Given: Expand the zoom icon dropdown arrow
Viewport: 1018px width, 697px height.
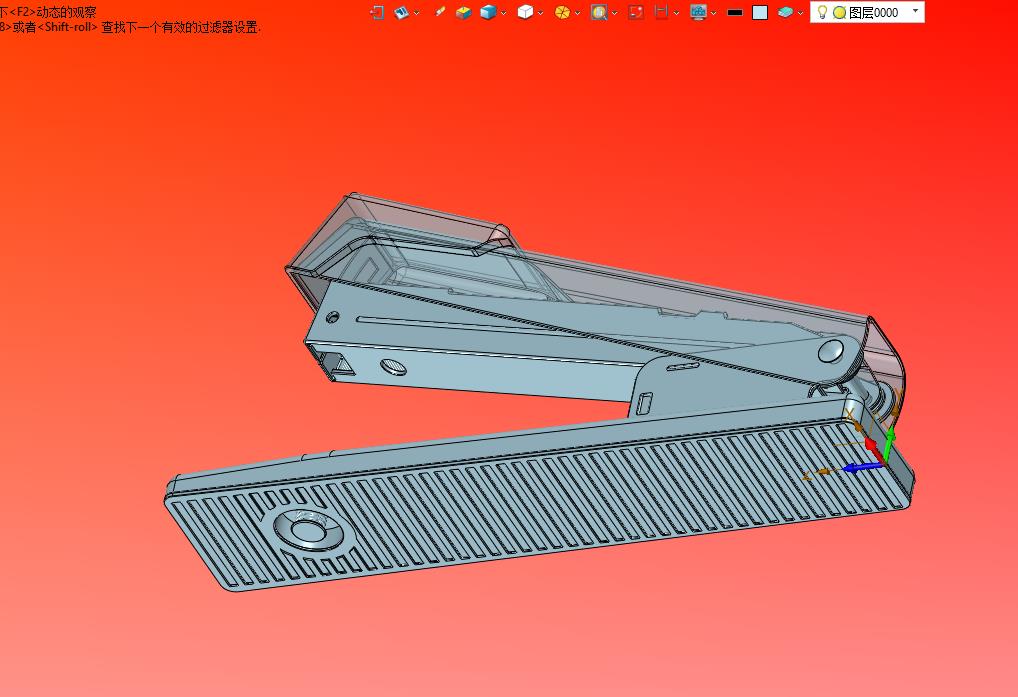Looking at the screenshot, I should pos(614,12).
